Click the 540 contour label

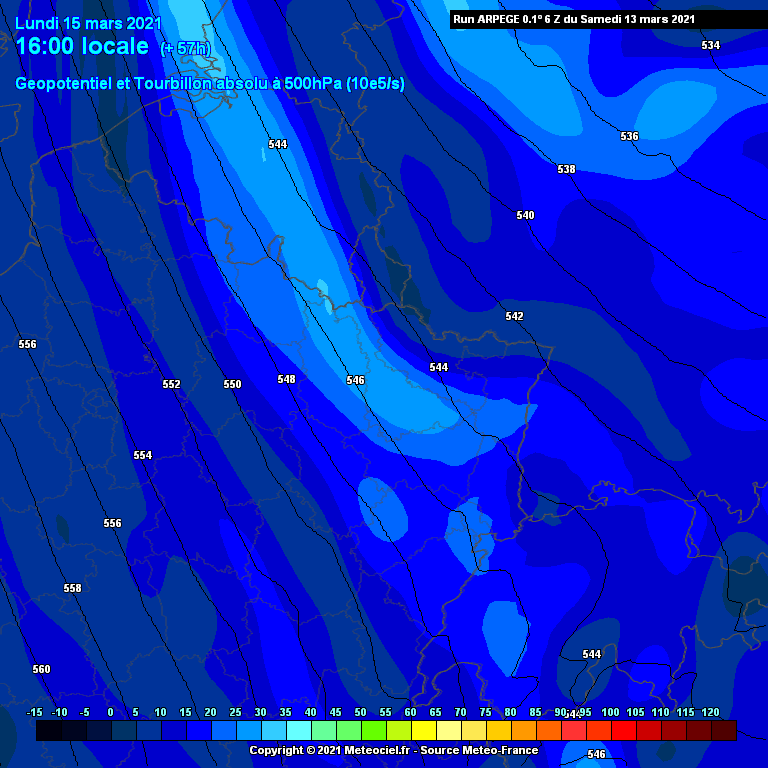525,215
